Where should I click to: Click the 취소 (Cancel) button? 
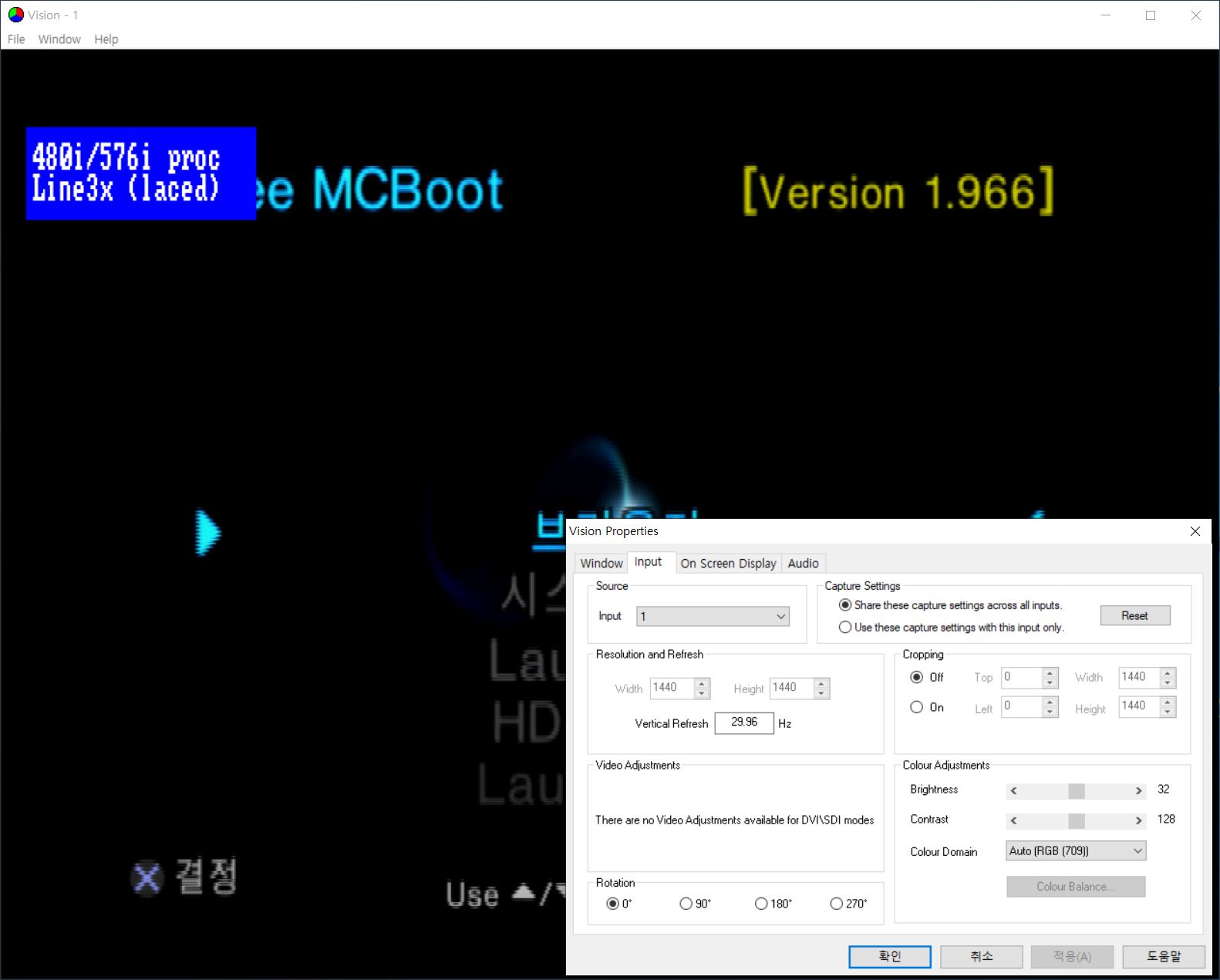982,957
